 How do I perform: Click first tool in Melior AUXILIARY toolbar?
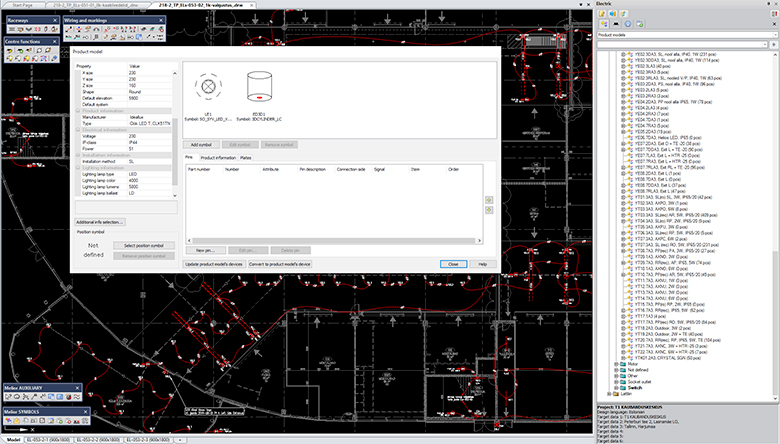click(8, 396)
